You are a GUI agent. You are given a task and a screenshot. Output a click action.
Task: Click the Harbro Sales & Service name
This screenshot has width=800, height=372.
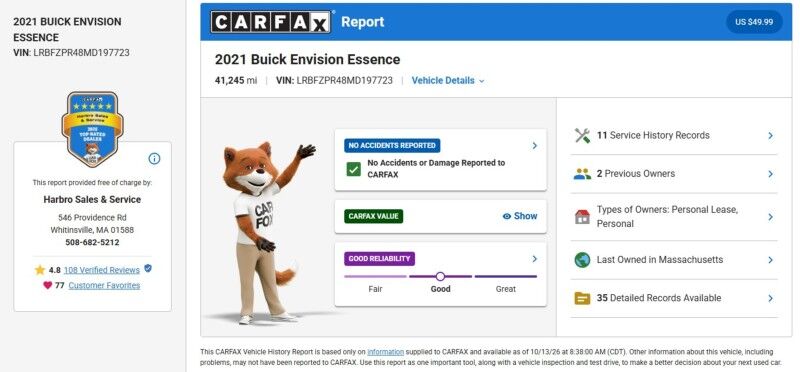(x=92, y=200)
